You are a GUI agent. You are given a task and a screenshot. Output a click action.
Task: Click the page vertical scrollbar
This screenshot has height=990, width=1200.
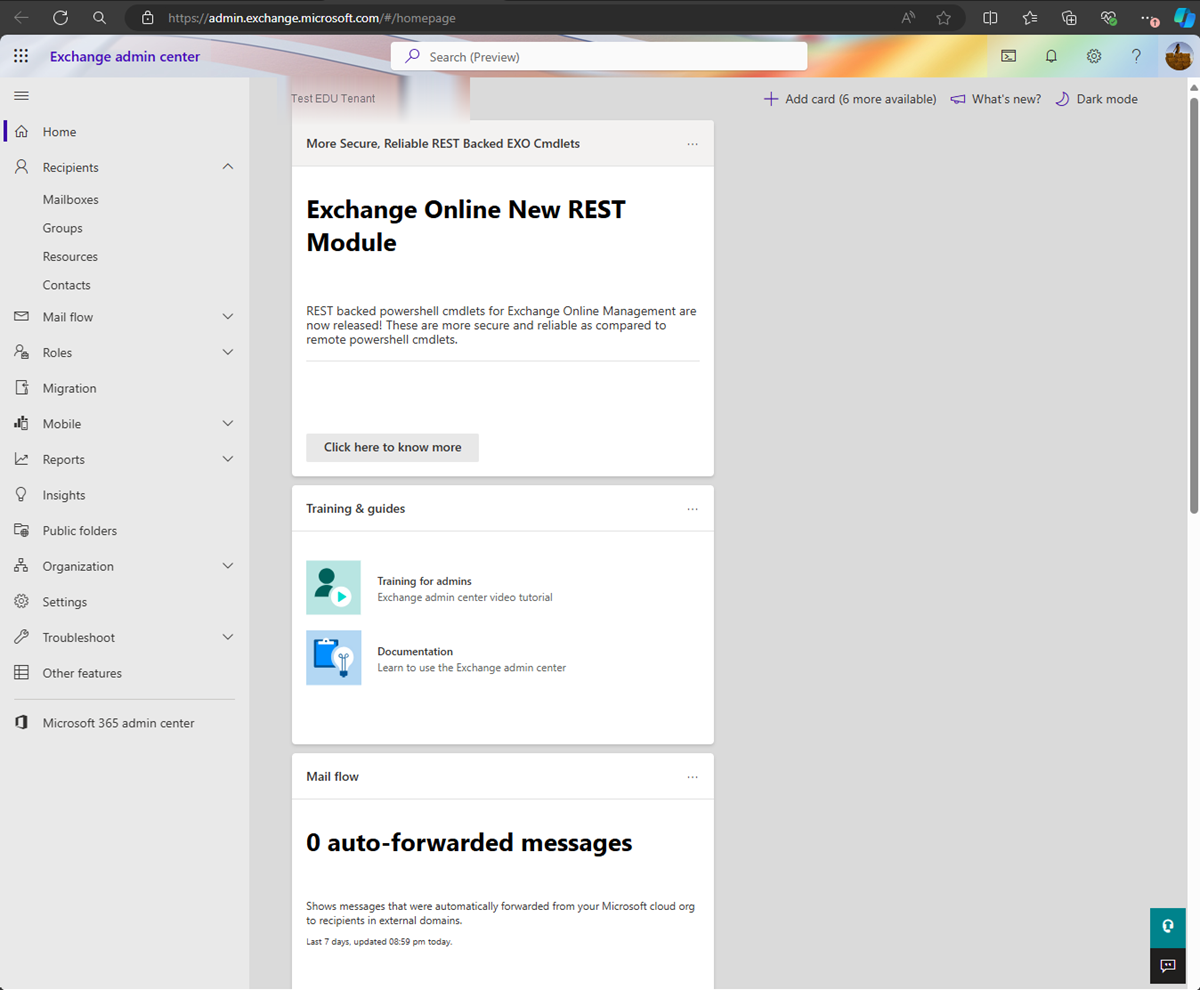tap(1193, 305)
